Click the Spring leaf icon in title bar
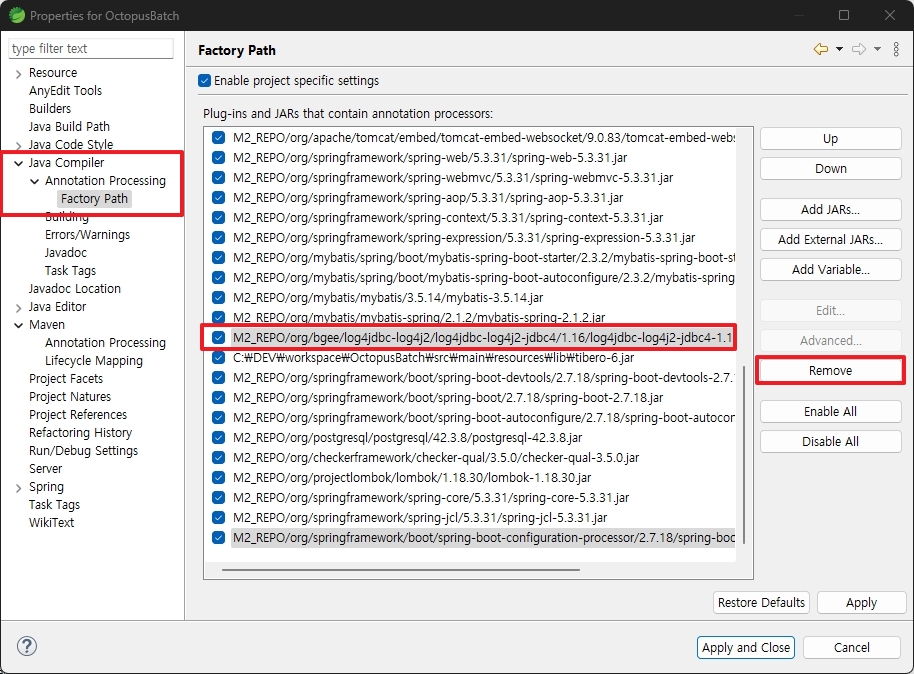Screen dimensions: 914x674 (17, 15)
